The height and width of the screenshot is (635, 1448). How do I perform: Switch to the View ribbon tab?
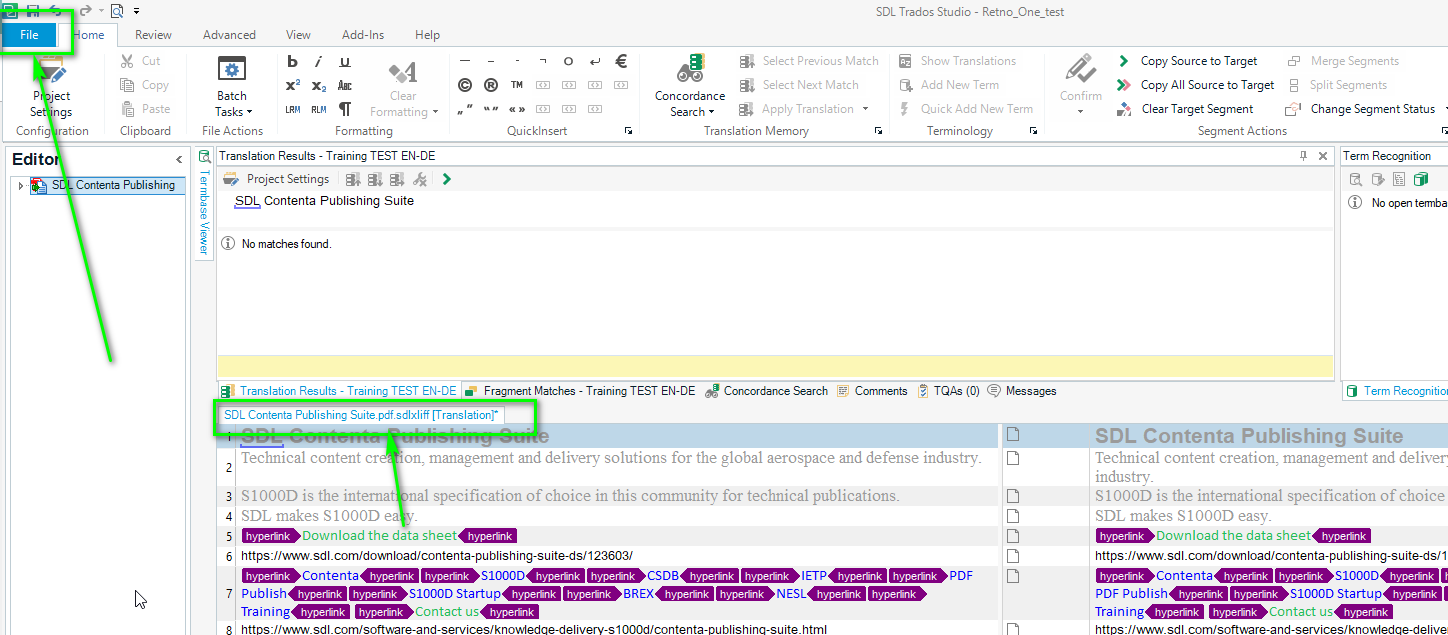pyautogui.click(x=298, y=35)
